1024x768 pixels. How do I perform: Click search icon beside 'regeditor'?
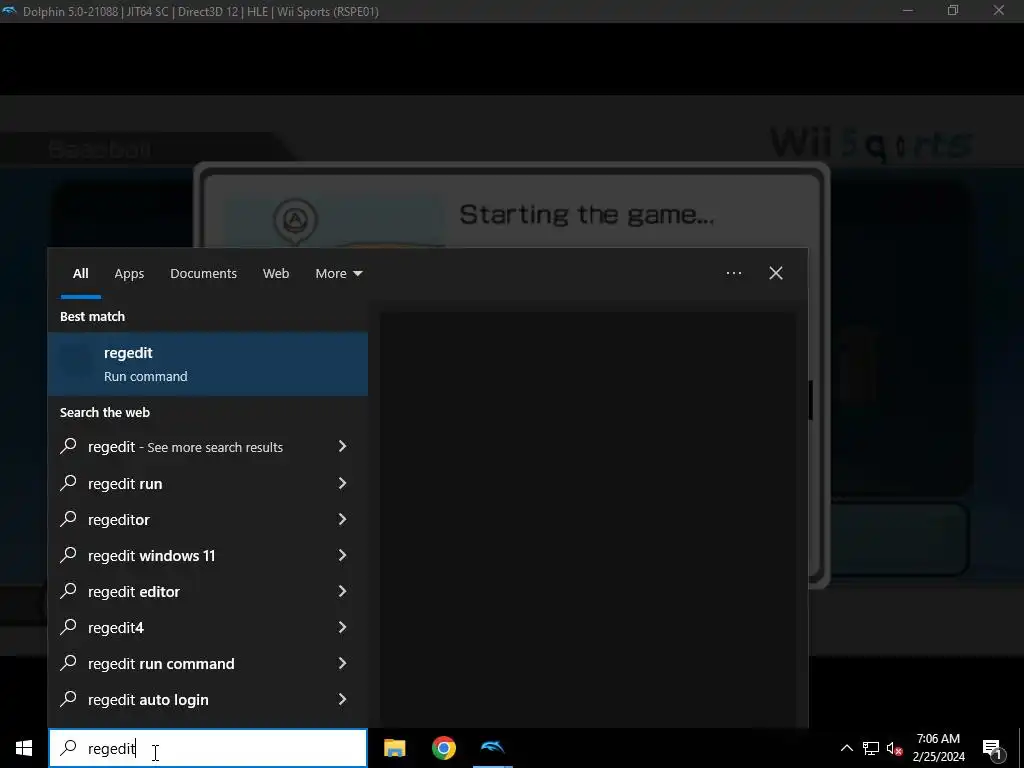[68, 519]
